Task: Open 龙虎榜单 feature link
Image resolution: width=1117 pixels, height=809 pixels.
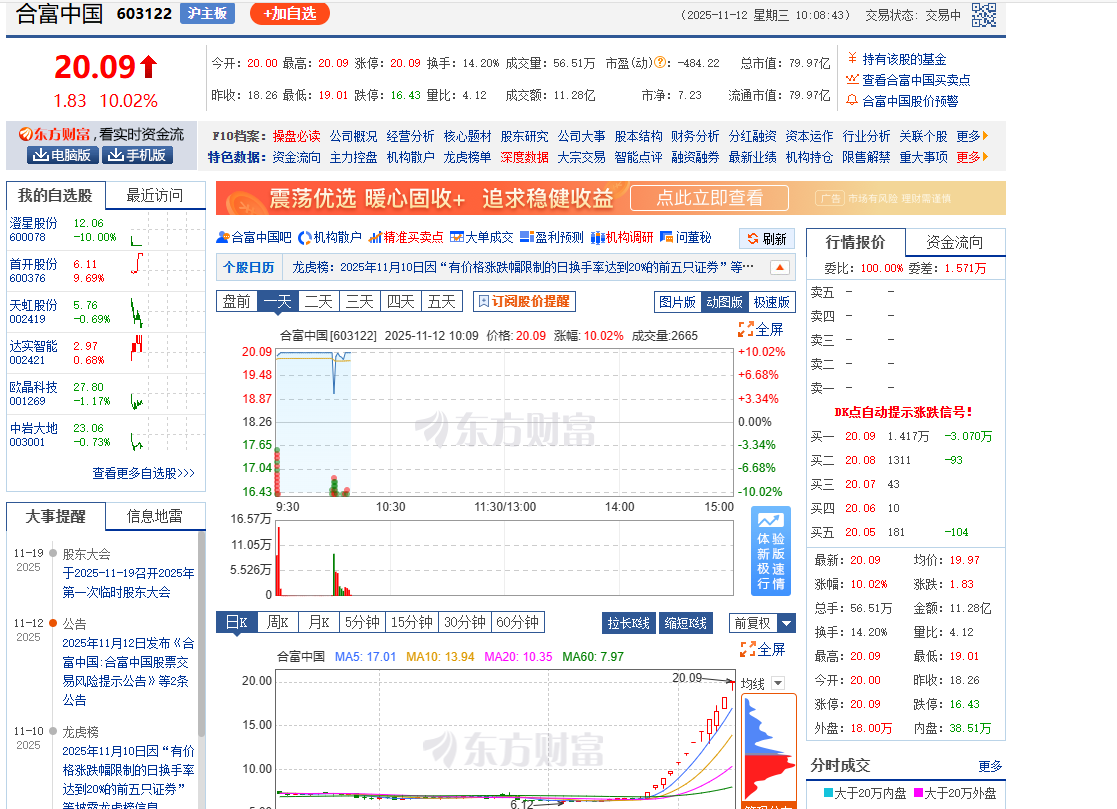Action: click(467, 157)
